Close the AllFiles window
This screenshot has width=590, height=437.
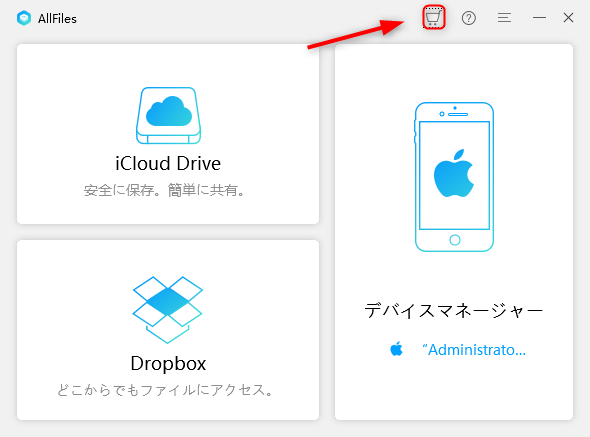coord(568,18)
